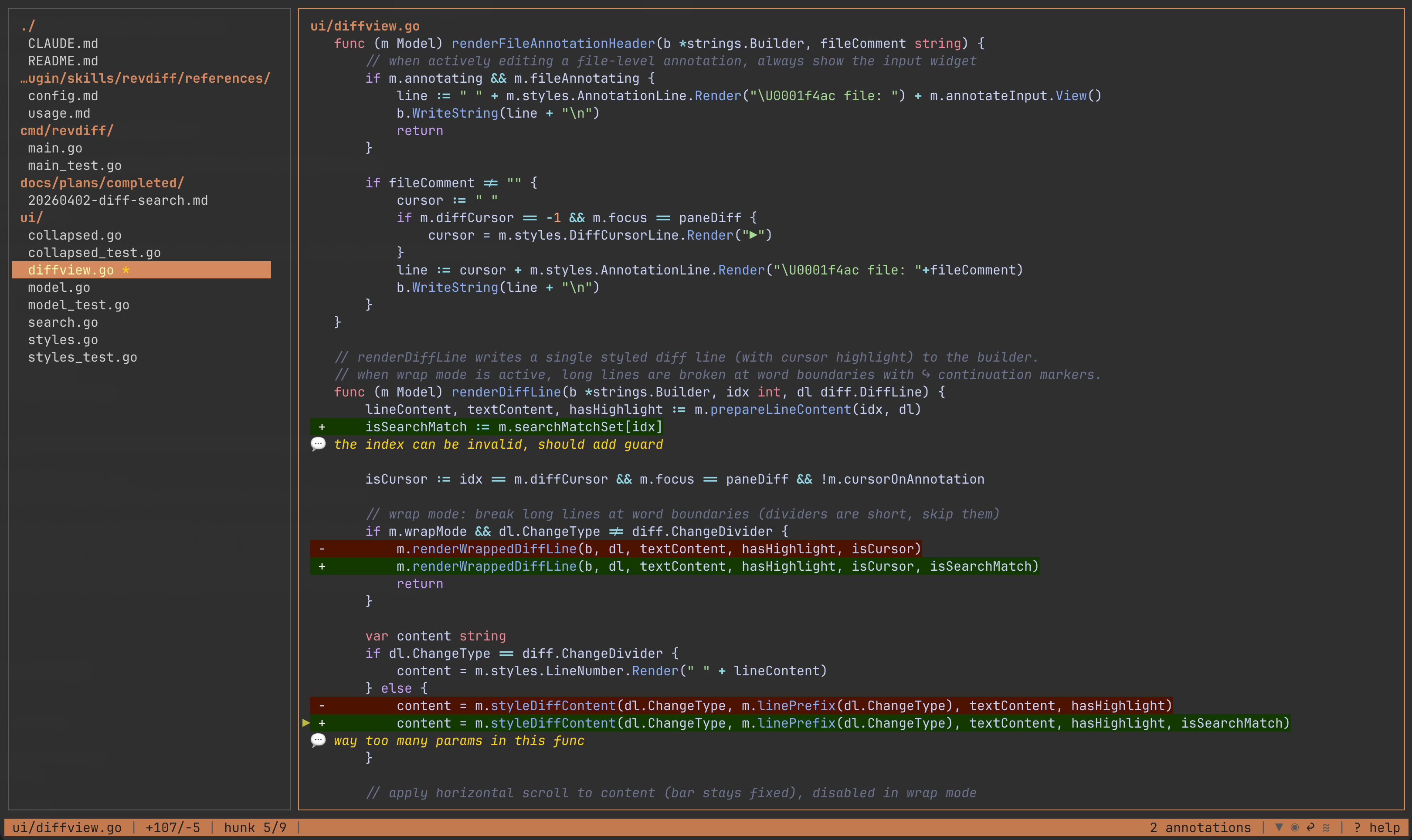Click the '2 annotations' counter in status bar

pos(1200,827)
